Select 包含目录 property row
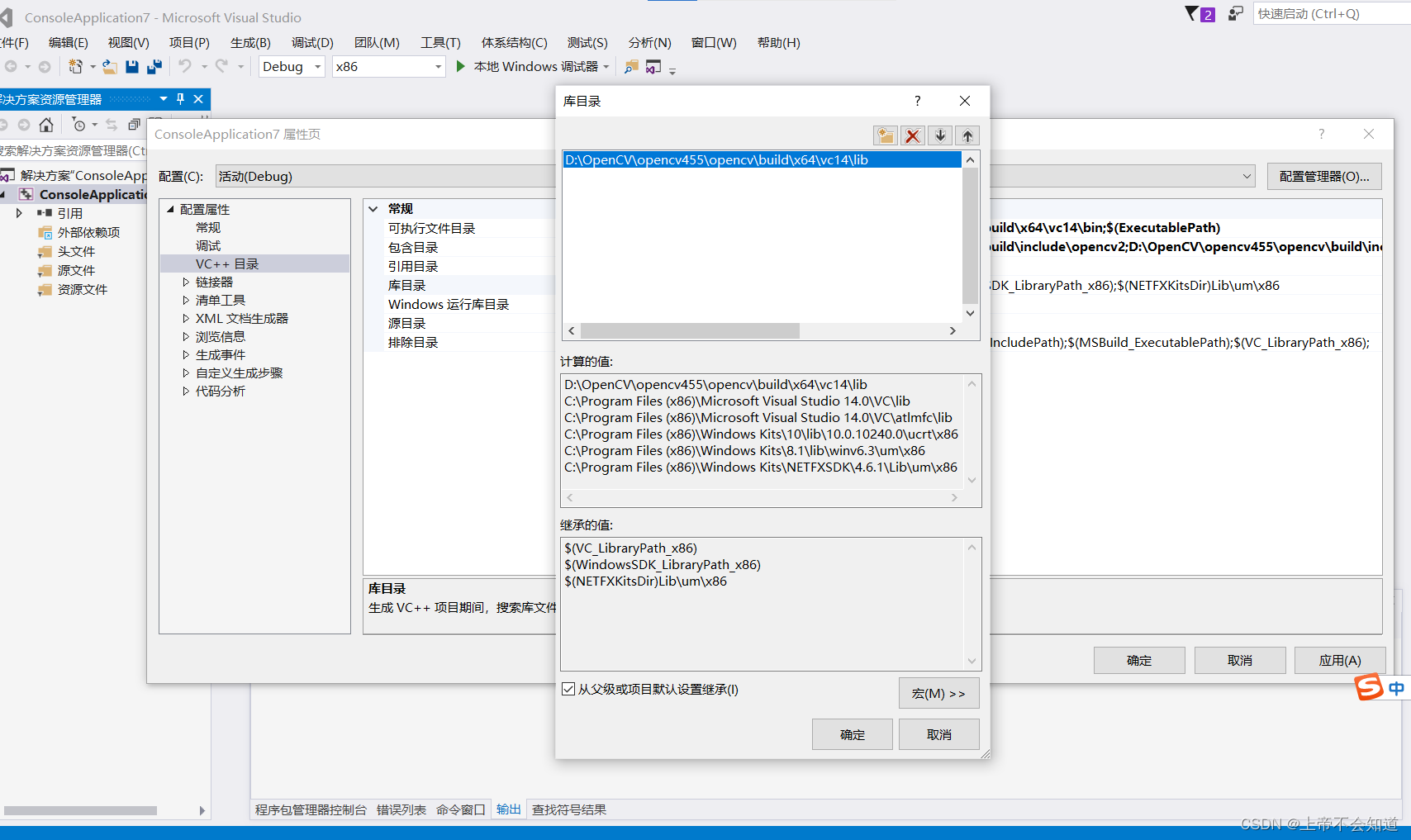 413,247
